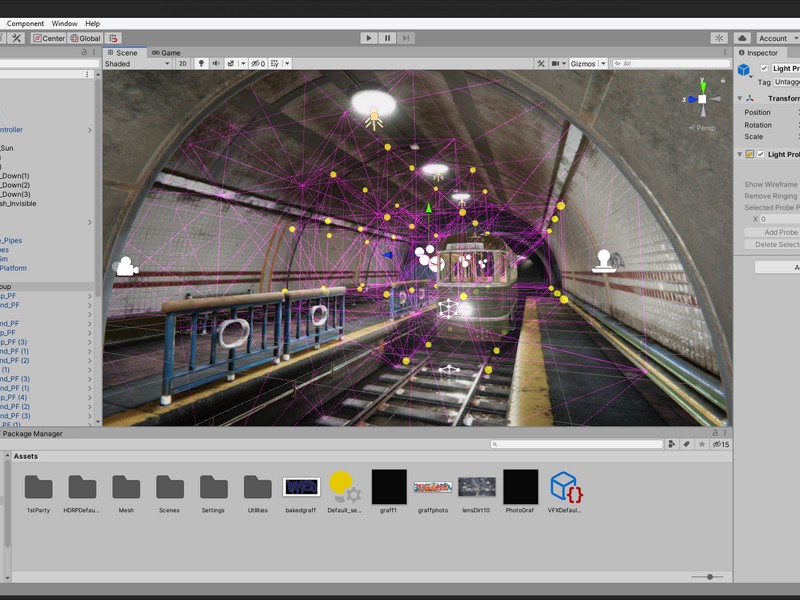
Task: Click the Light Probe Group component icon
Action: coord(750,154)
